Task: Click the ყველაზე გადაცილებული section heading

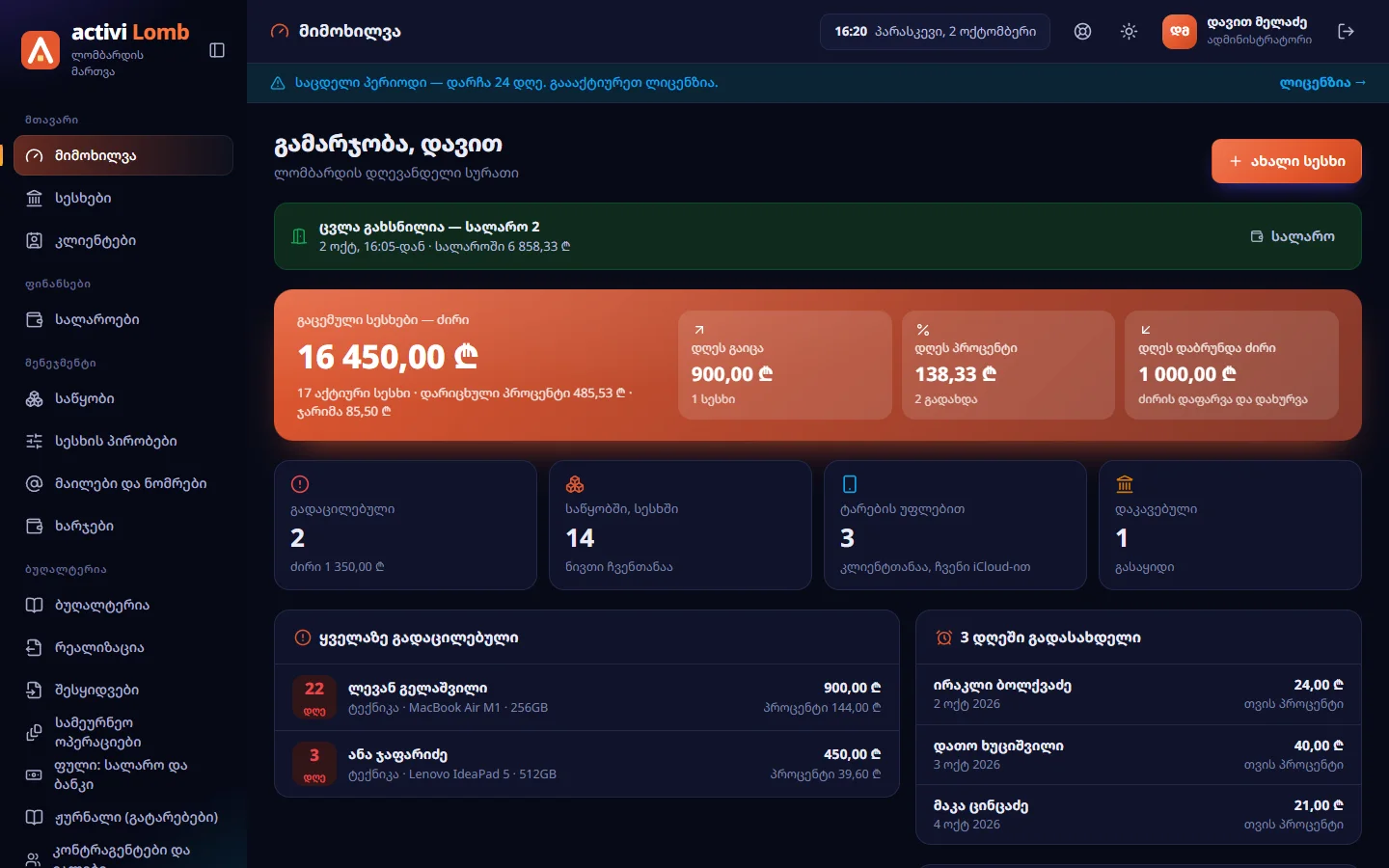Action: point(419,637)
